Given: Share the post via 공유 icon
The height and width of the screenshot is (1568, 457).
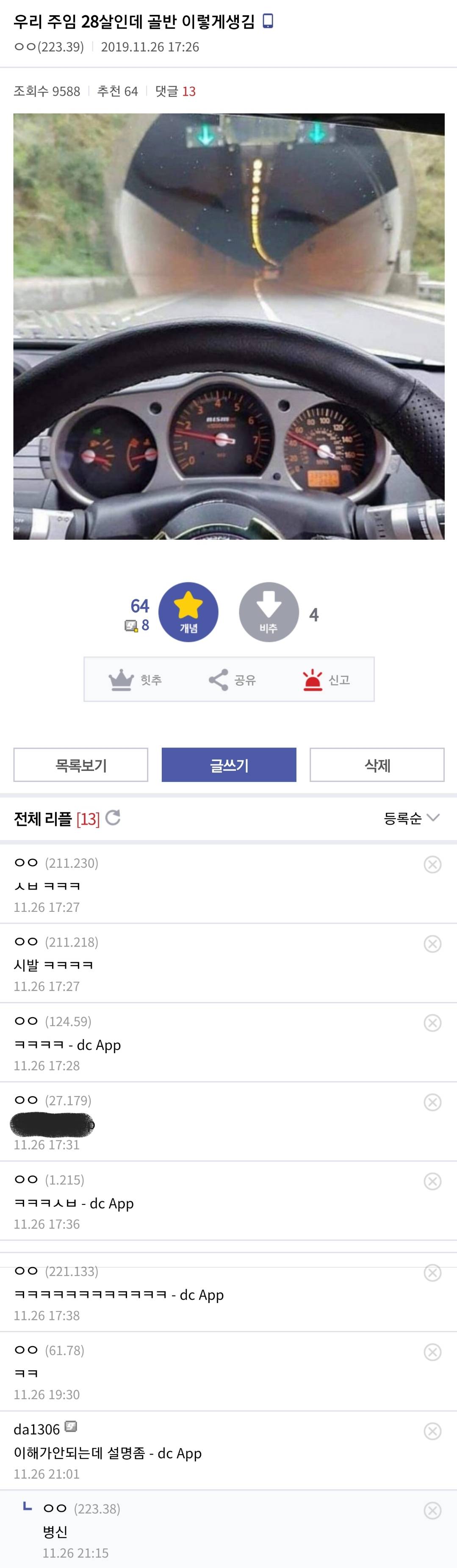Looking at the screenshot, I should point(218,679).
